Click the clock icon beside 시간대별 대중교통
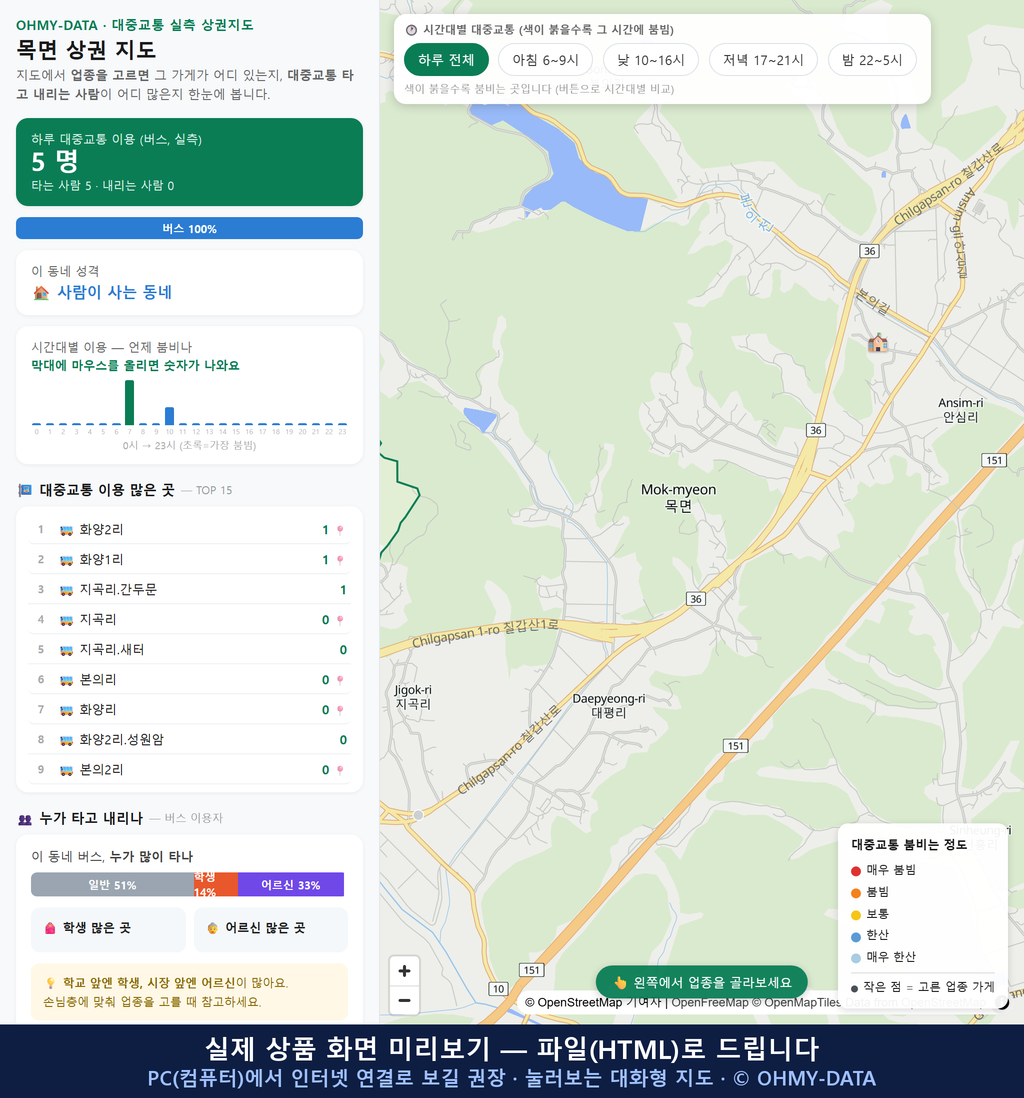 [x=412, y=29]
